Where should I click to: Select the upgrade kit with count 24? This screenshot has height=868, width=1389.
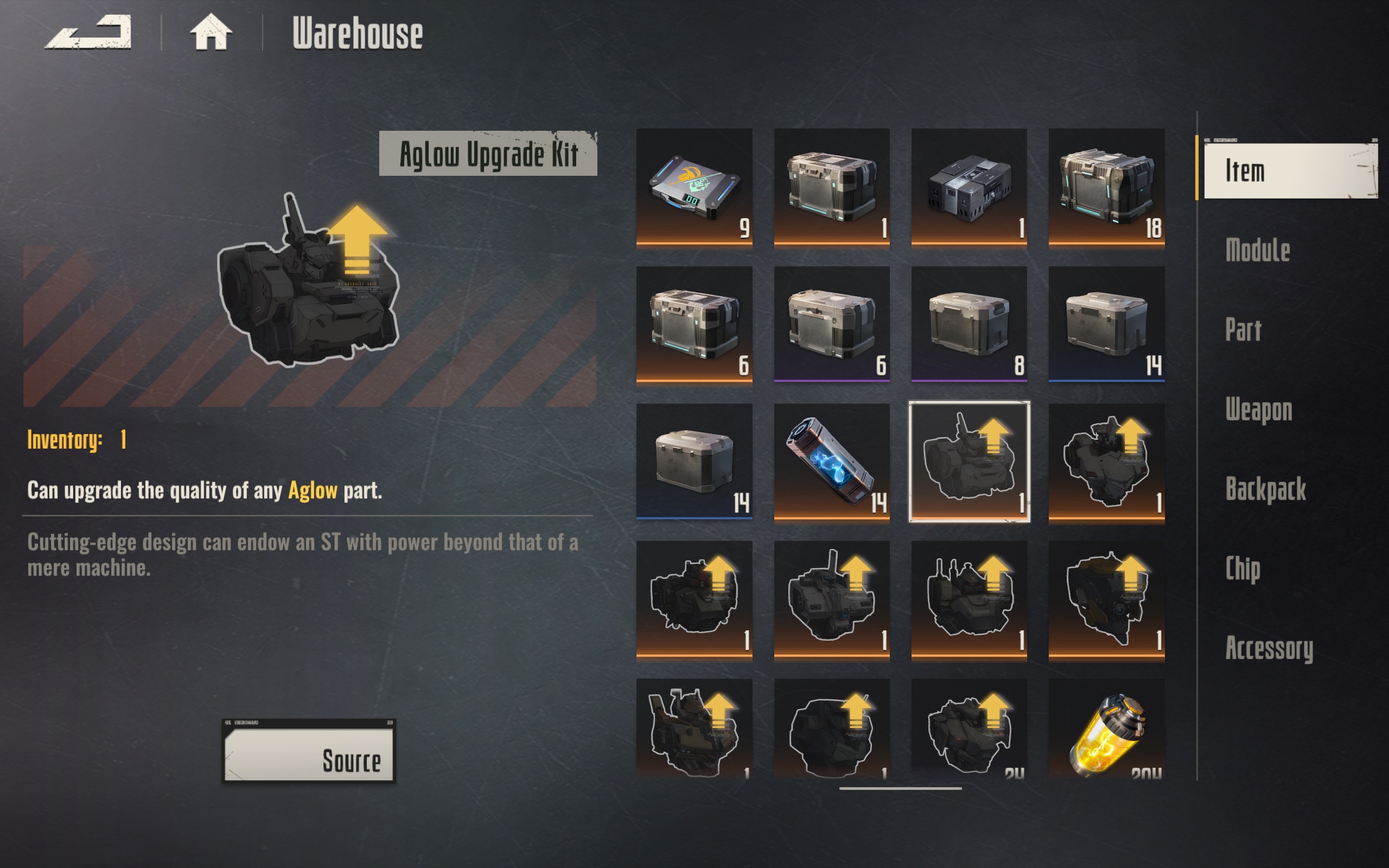coord(969,729)
